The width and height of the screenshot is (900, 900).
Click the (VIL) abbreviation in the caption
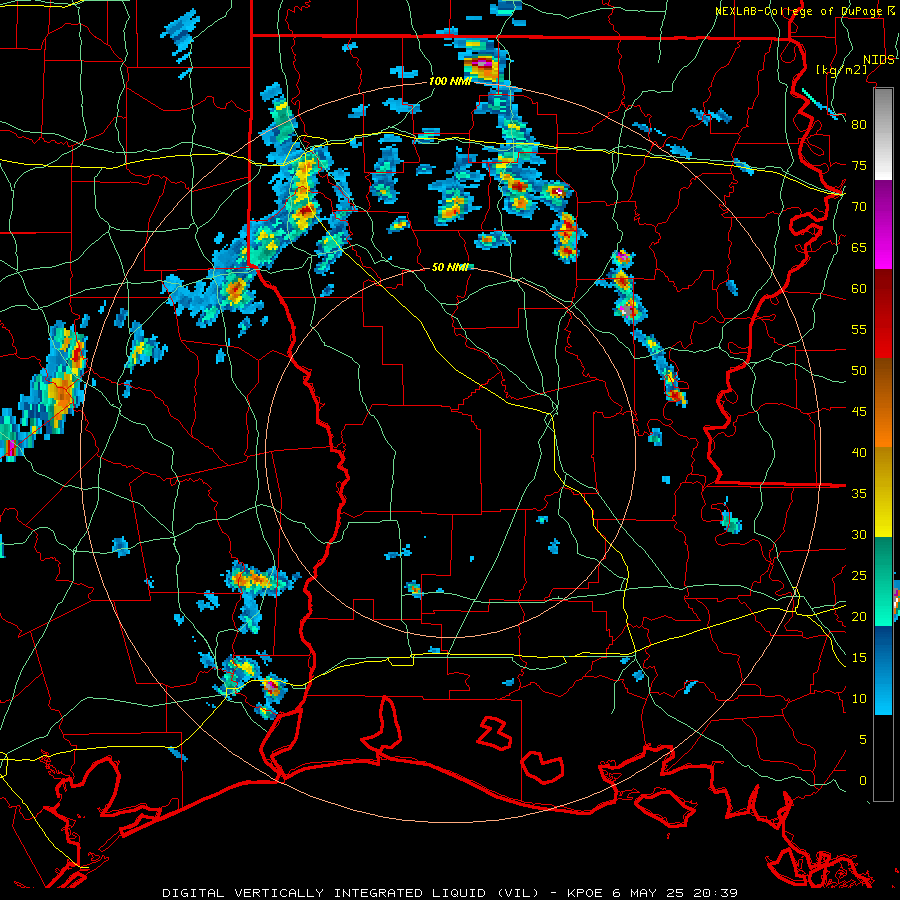[518, 893]
